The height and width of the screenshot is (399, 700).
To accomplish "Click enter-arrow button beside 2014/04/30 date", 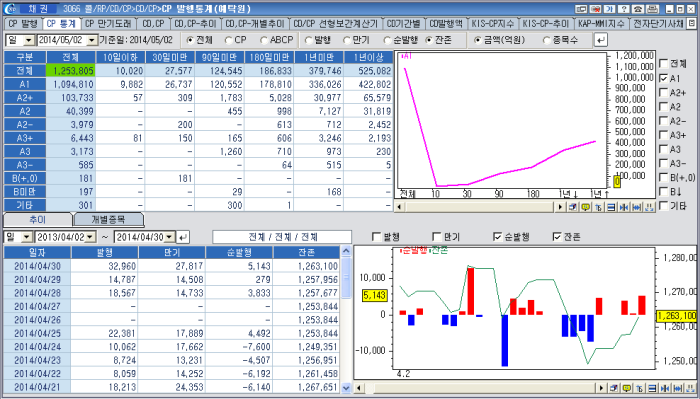I will [x=183, y=237].
